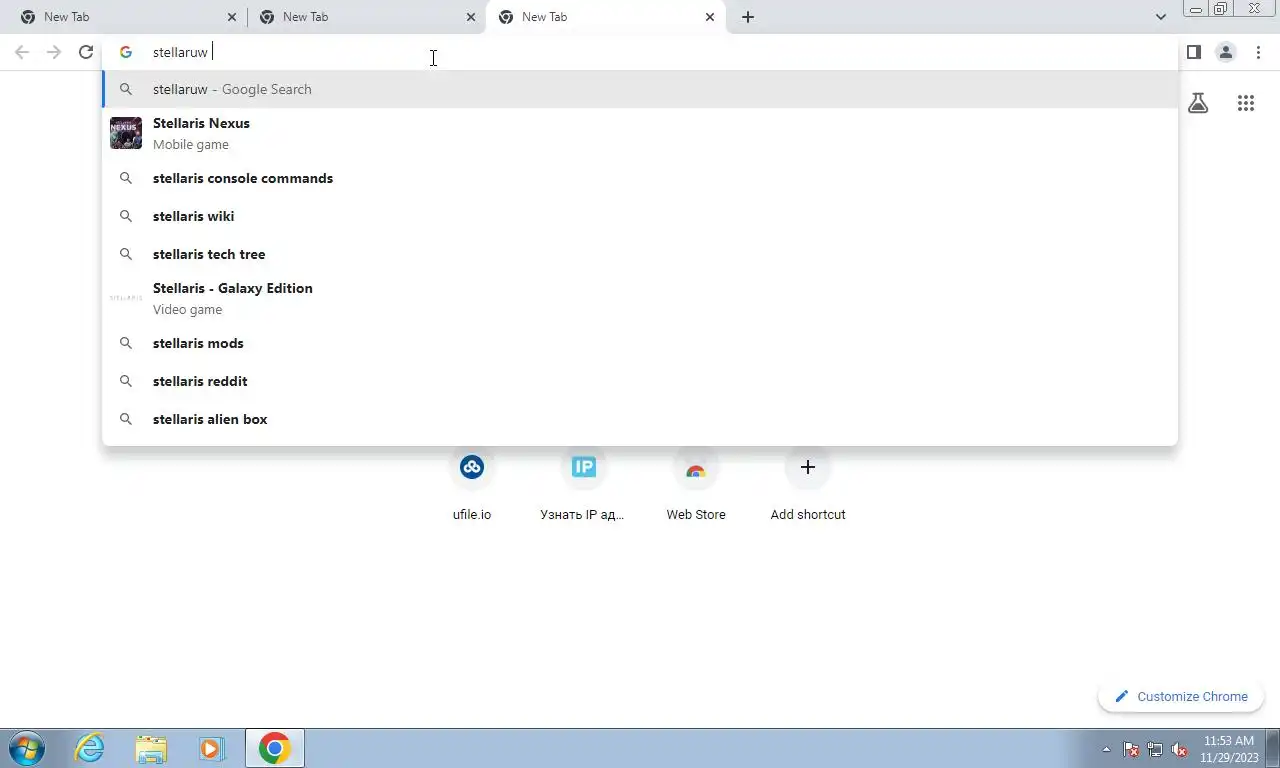This screenshot has height=768, width=1280.
Task: Click the address bar text field
Action: [x=640, y=52]
